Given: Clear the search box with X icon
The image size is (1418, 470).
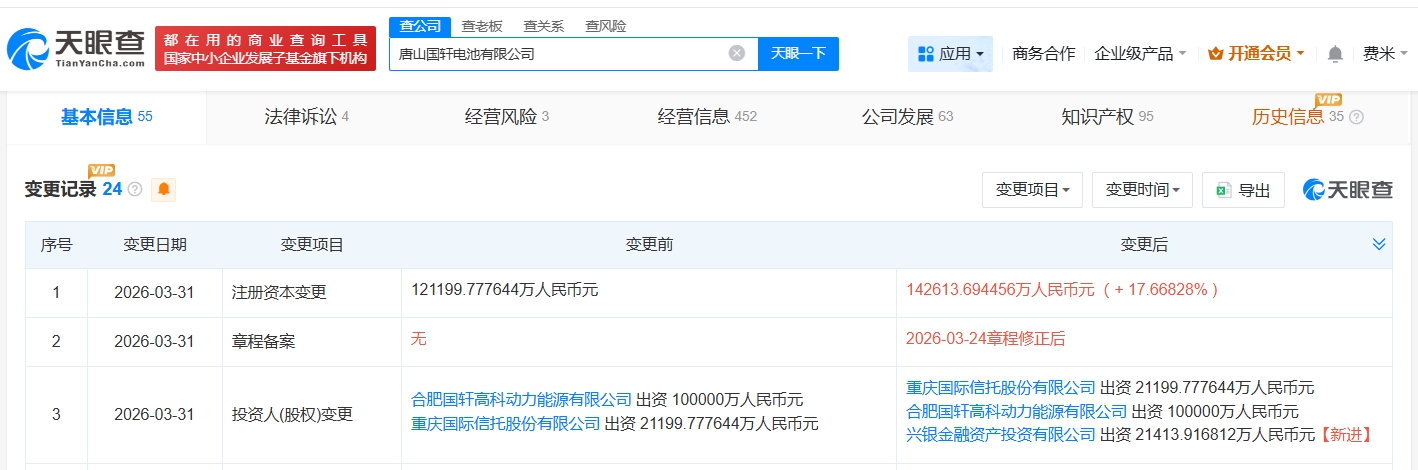Looking at the screenshot, I should click(736, 54).
